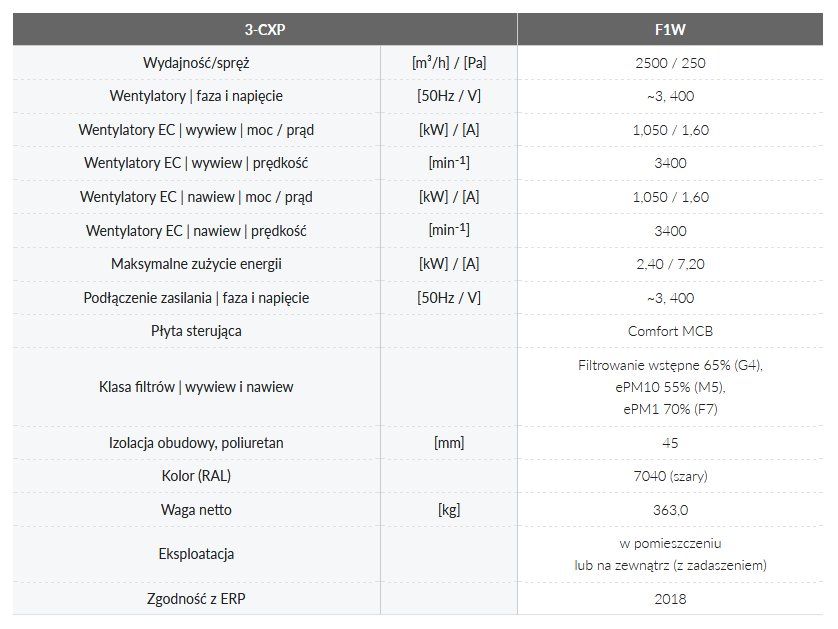Click the [m³/h] / [Pa] unit cell
The image size is (838, 629).
pyautogui.click(x=449, y=63)
